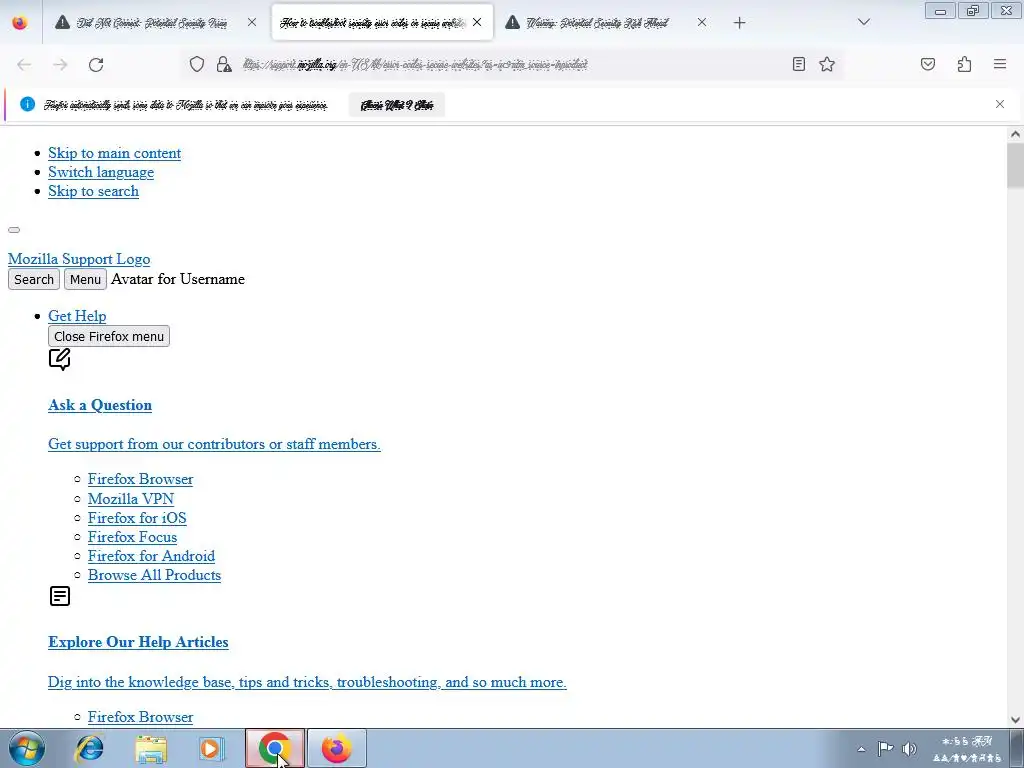This screenshot has height=768, width=1024.
Task: Click the small empty button above logo
Action: tap(14, 230)
